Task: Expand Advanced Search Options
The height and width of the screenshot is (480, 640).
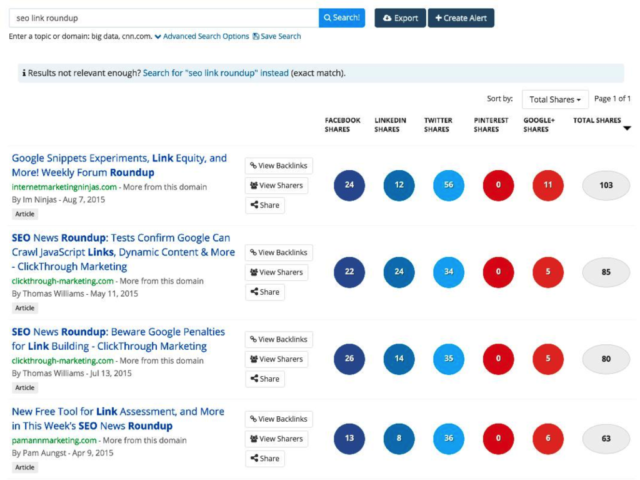Action: pos(202,36)
